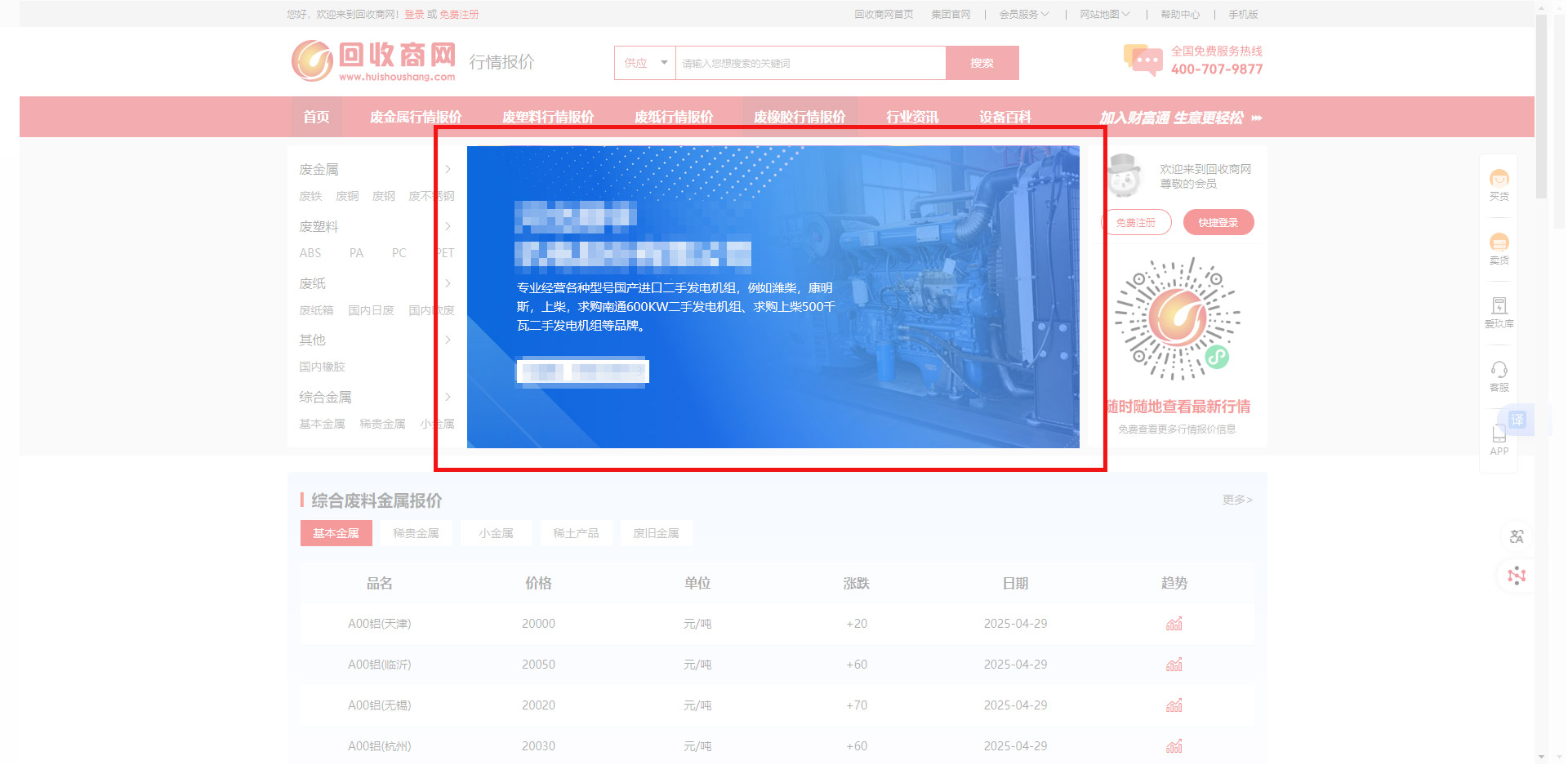
Task: Click the 回收商网 logo
Action: coord(373,61)
